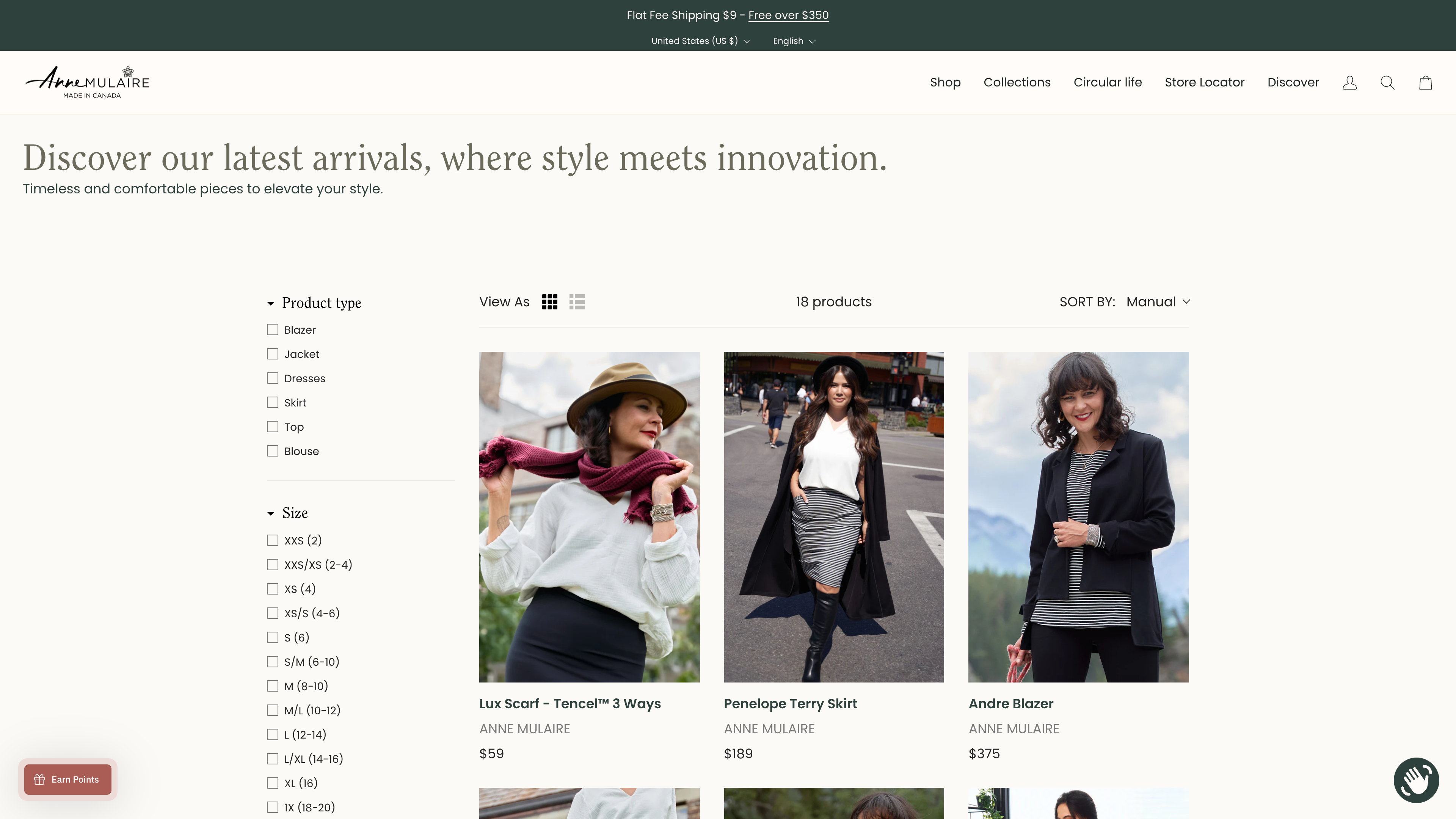This screenshot has width=1456, height=819.
Task: Switch to grid view layout
Action: coord(549,301)
